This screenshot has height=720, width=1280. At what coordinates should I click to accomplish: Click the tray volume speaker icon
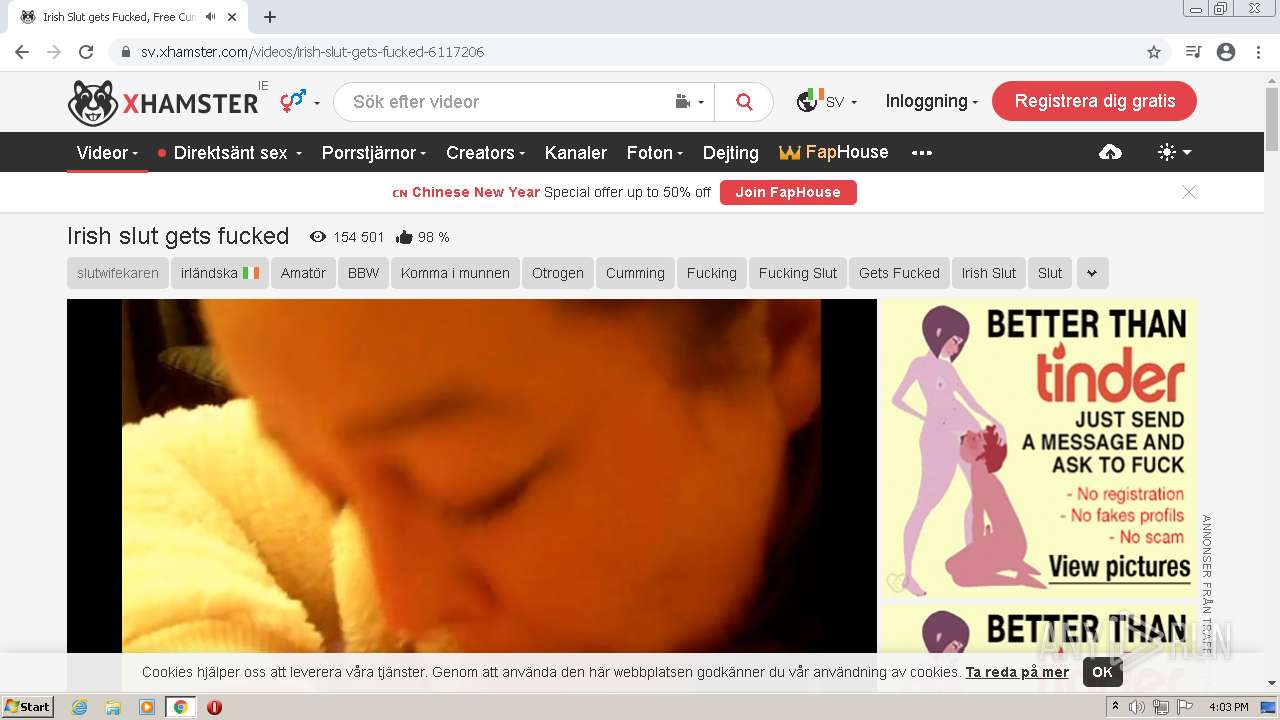click(1137, 707)
